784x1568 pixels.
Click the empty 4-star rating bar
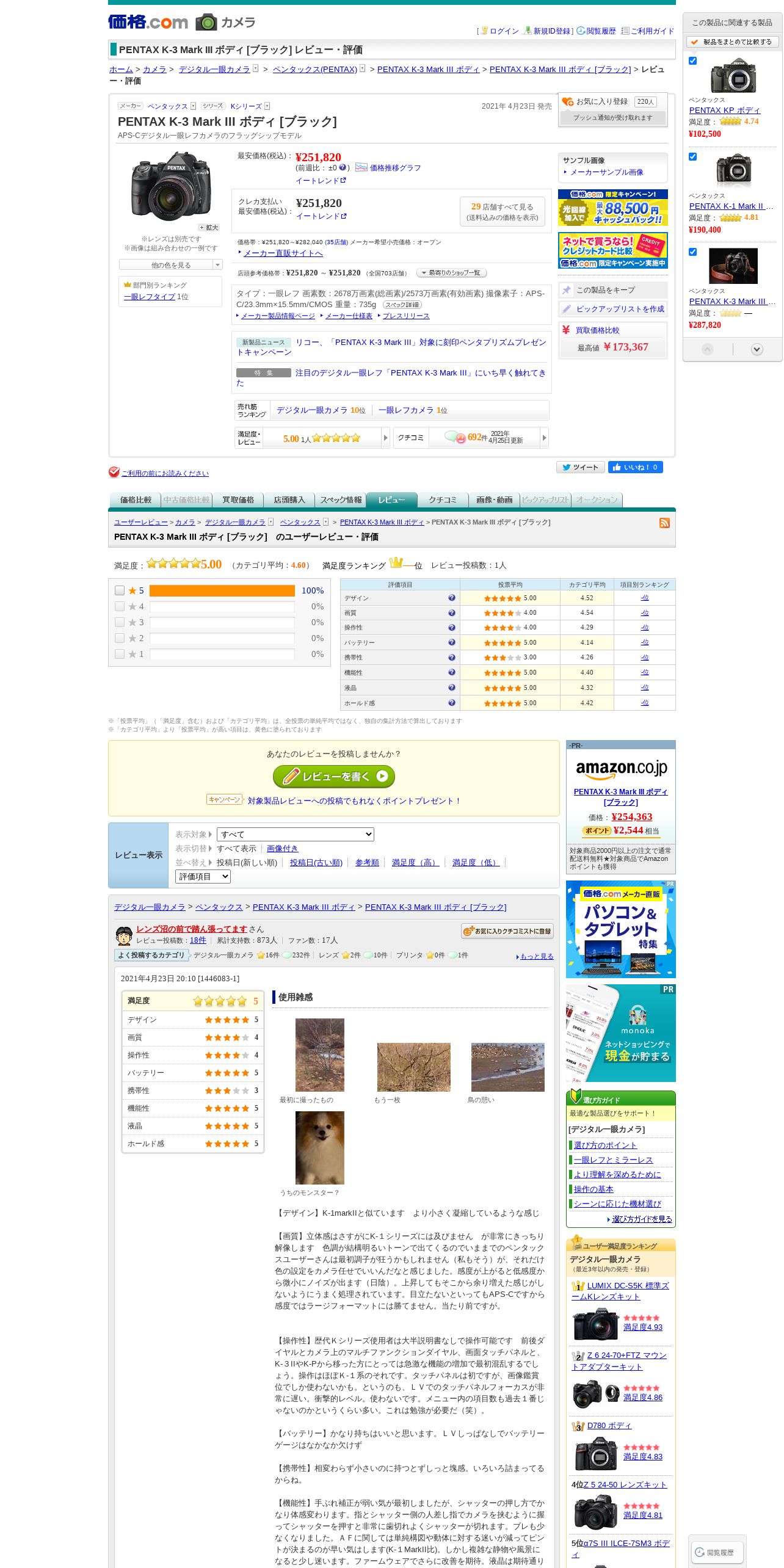coord(222,606)
